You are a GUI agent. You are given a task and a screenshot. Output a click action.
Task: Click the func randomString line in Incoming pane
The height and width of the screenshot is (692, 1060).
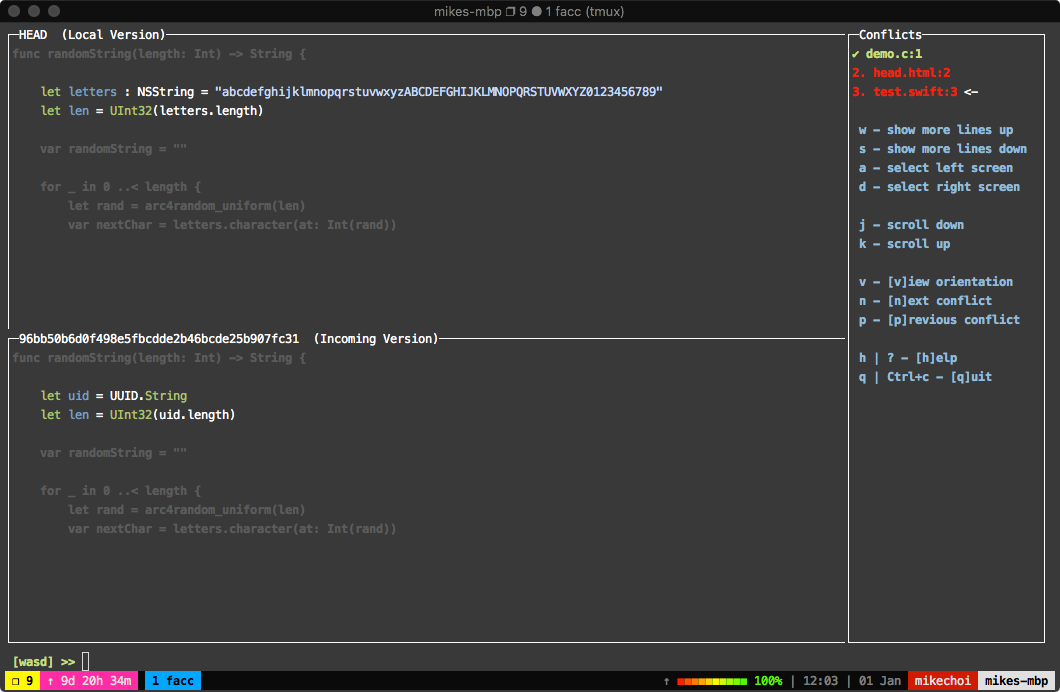[x=159, y=357]
